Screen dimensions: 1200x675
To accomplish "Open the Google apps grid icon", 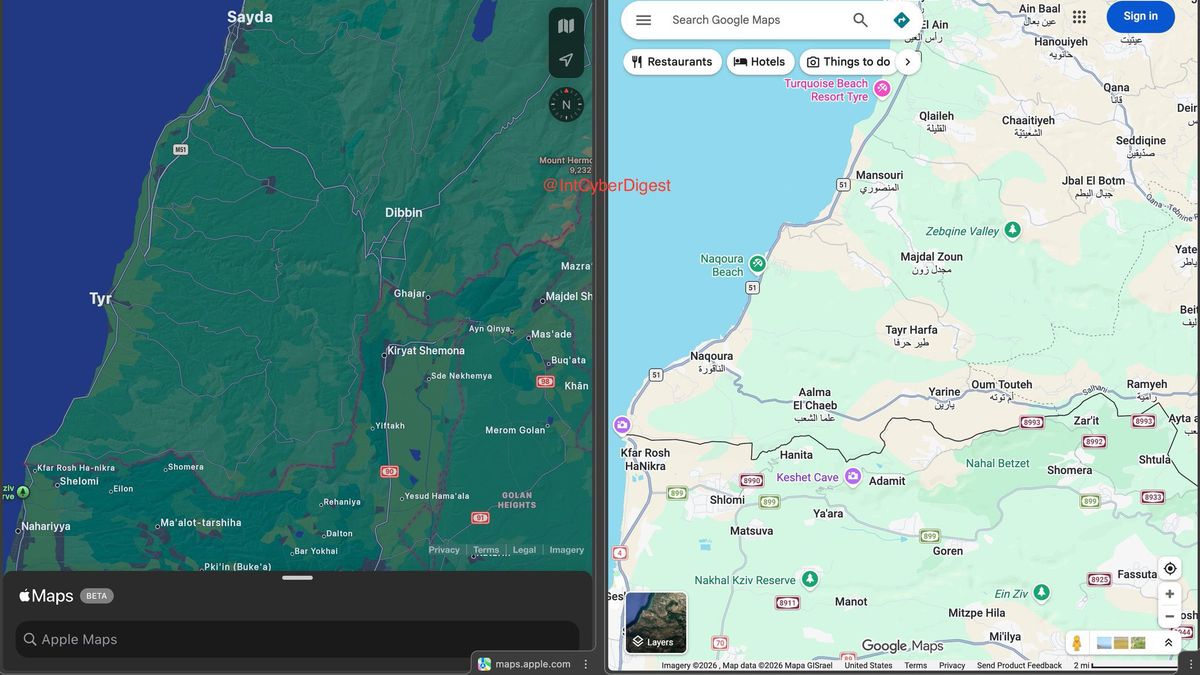I will [x=1079, y=16].
